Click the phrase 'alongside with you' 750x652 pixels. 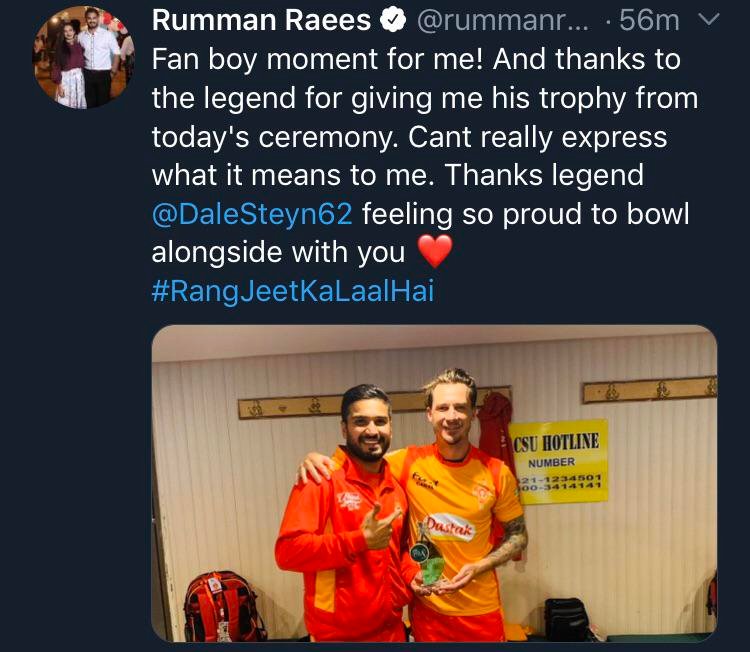pos(278,252)
